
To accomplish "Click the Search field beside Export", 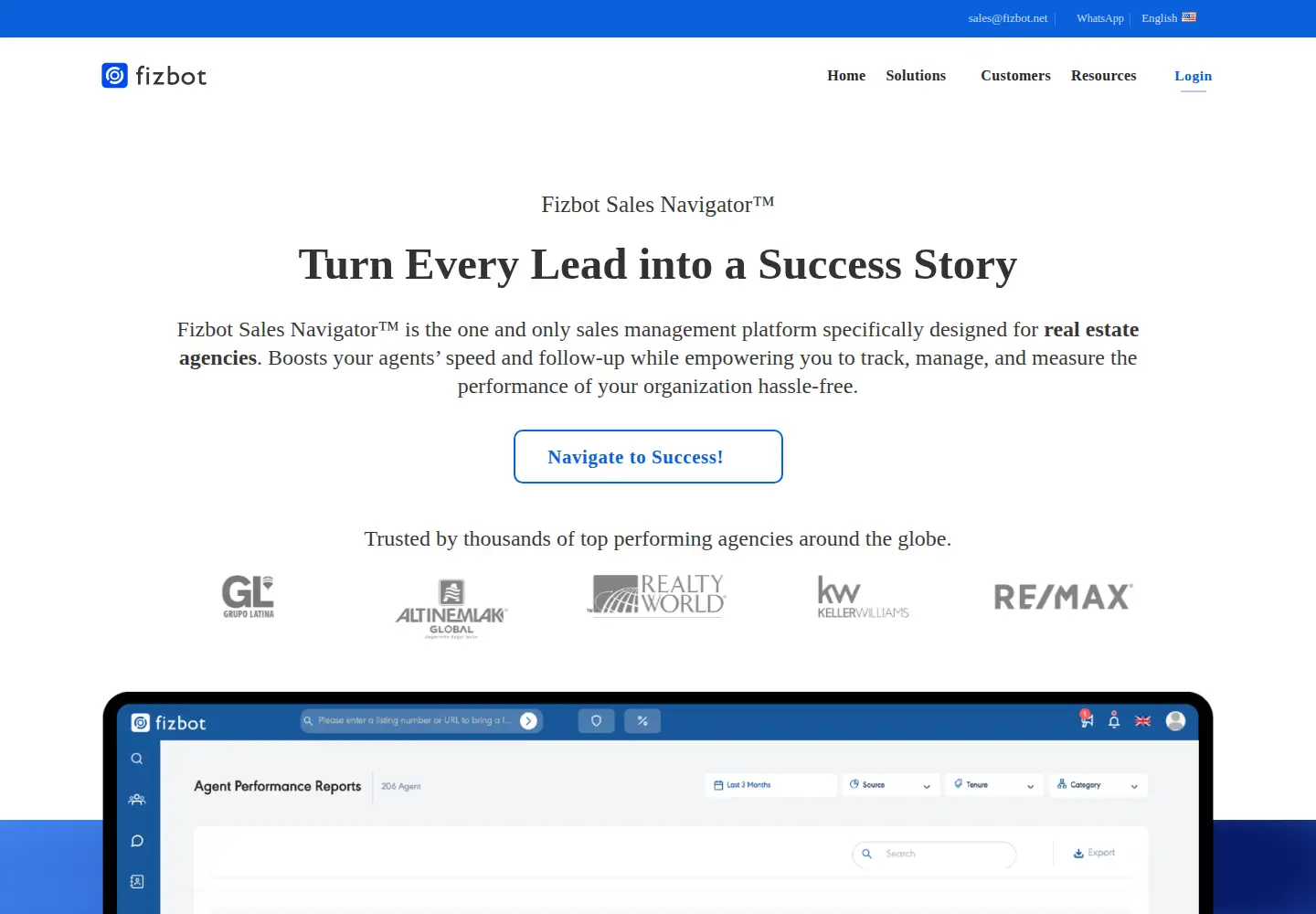I will coord(934,854).
